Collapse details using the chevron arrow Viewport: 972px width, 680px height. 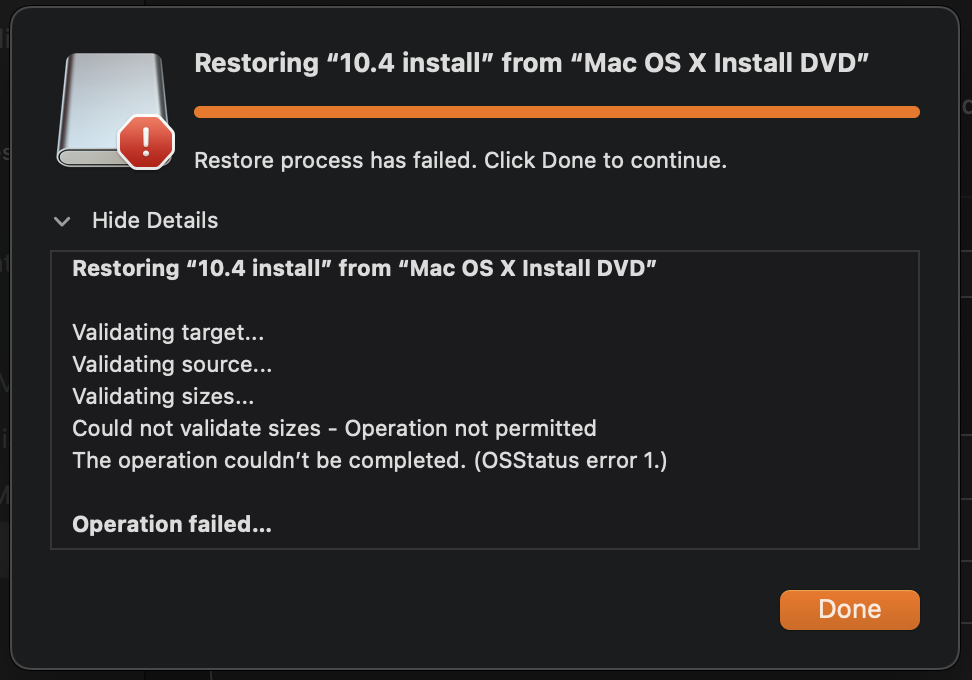[62, 221]
